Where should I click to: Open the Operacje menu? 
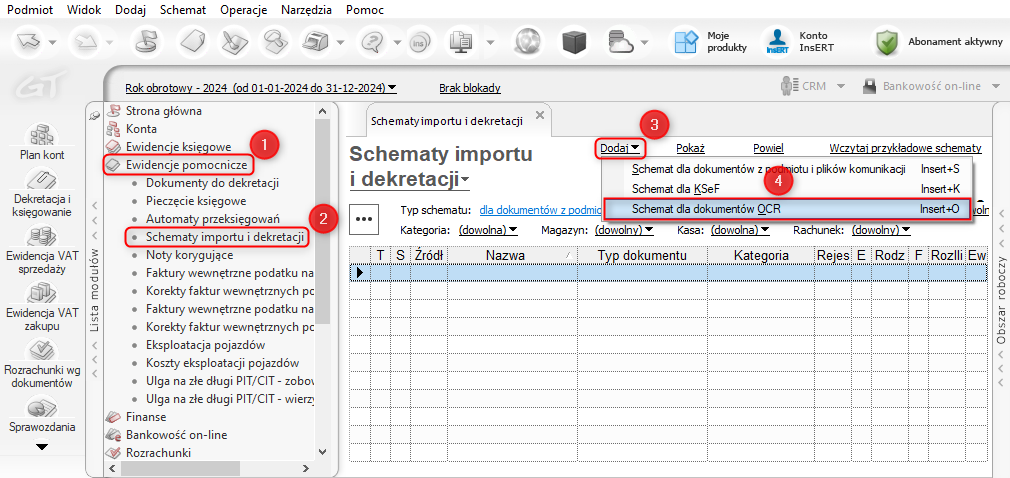(x=243, y=10)
